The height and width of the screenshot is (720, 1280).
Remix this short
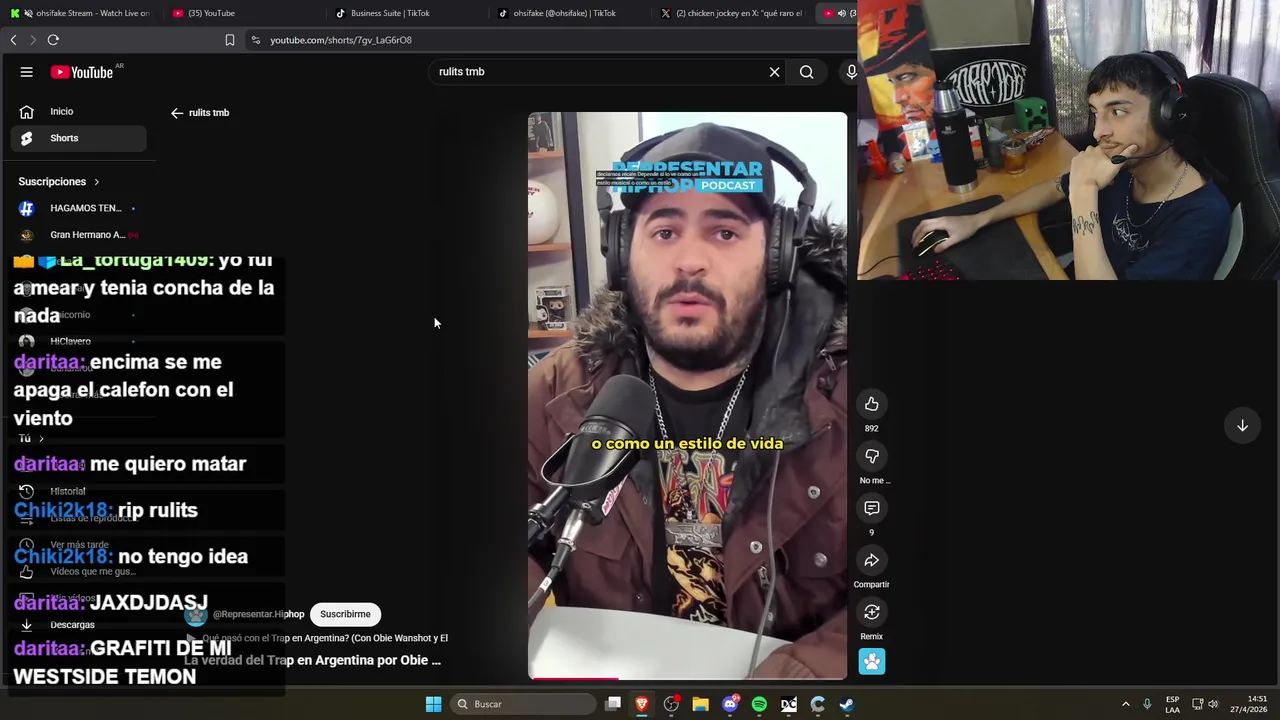[x=872, y=612]
